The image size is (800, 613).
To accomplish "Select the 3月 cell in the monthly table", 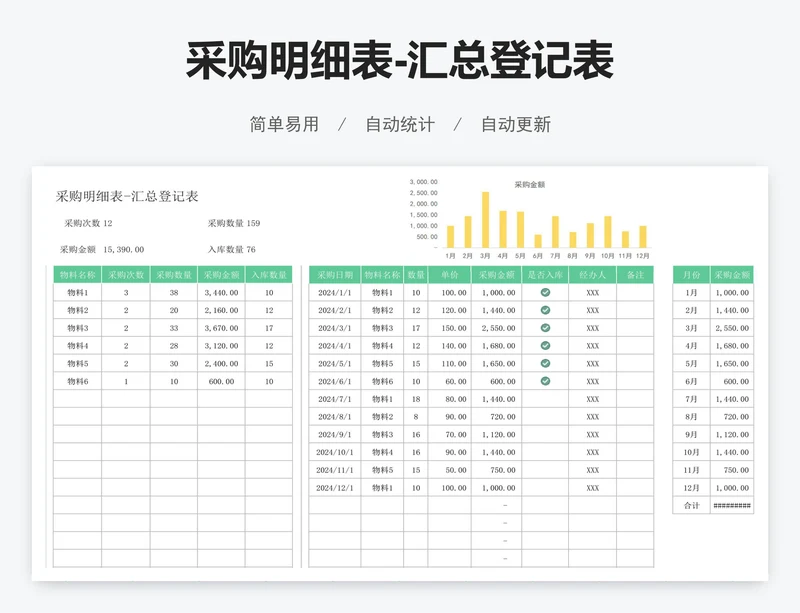I will point(691,328).
